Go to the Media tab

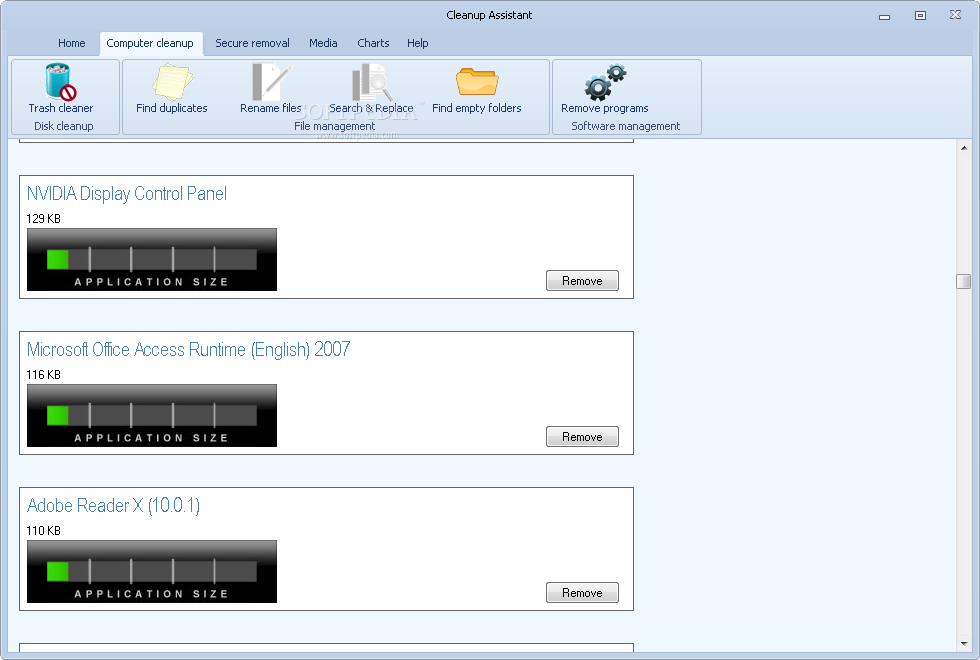(323, 43)
